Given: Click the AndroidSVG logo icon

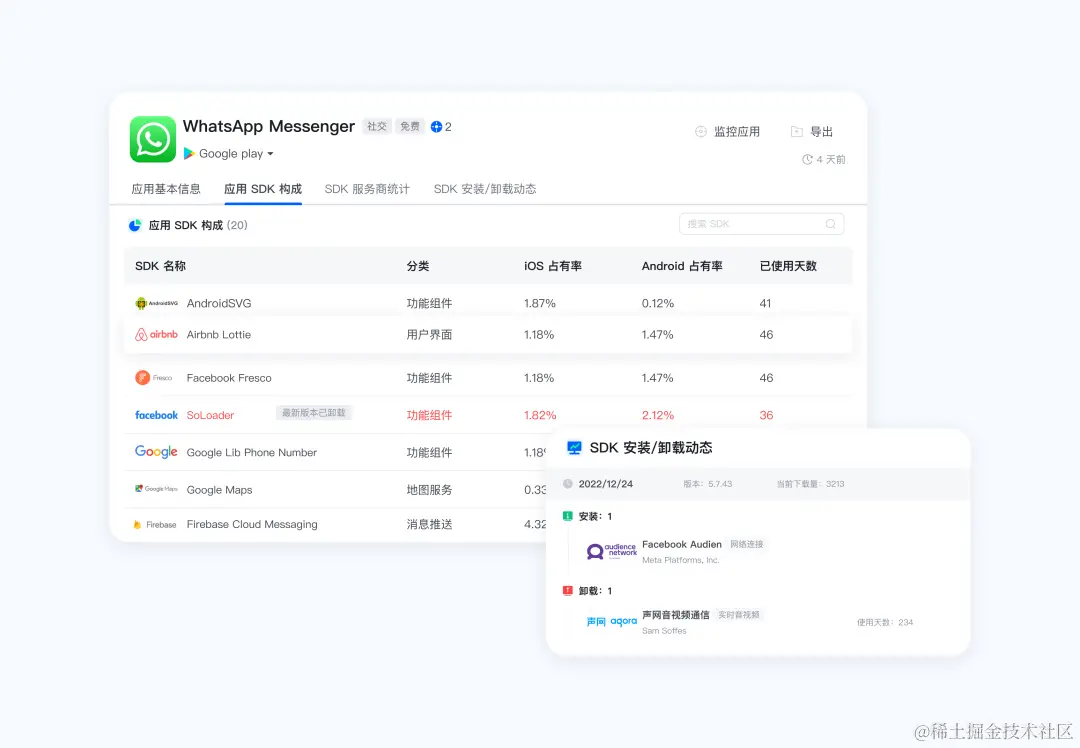Looking at the screenshot, I should (156, 303).
